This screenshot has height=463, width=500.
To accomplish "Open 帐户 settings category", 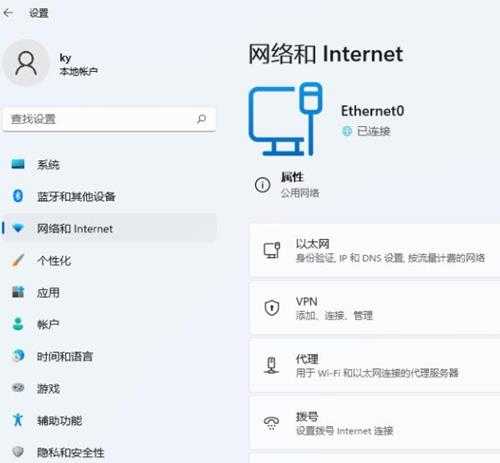I will [x=109, y=324].
